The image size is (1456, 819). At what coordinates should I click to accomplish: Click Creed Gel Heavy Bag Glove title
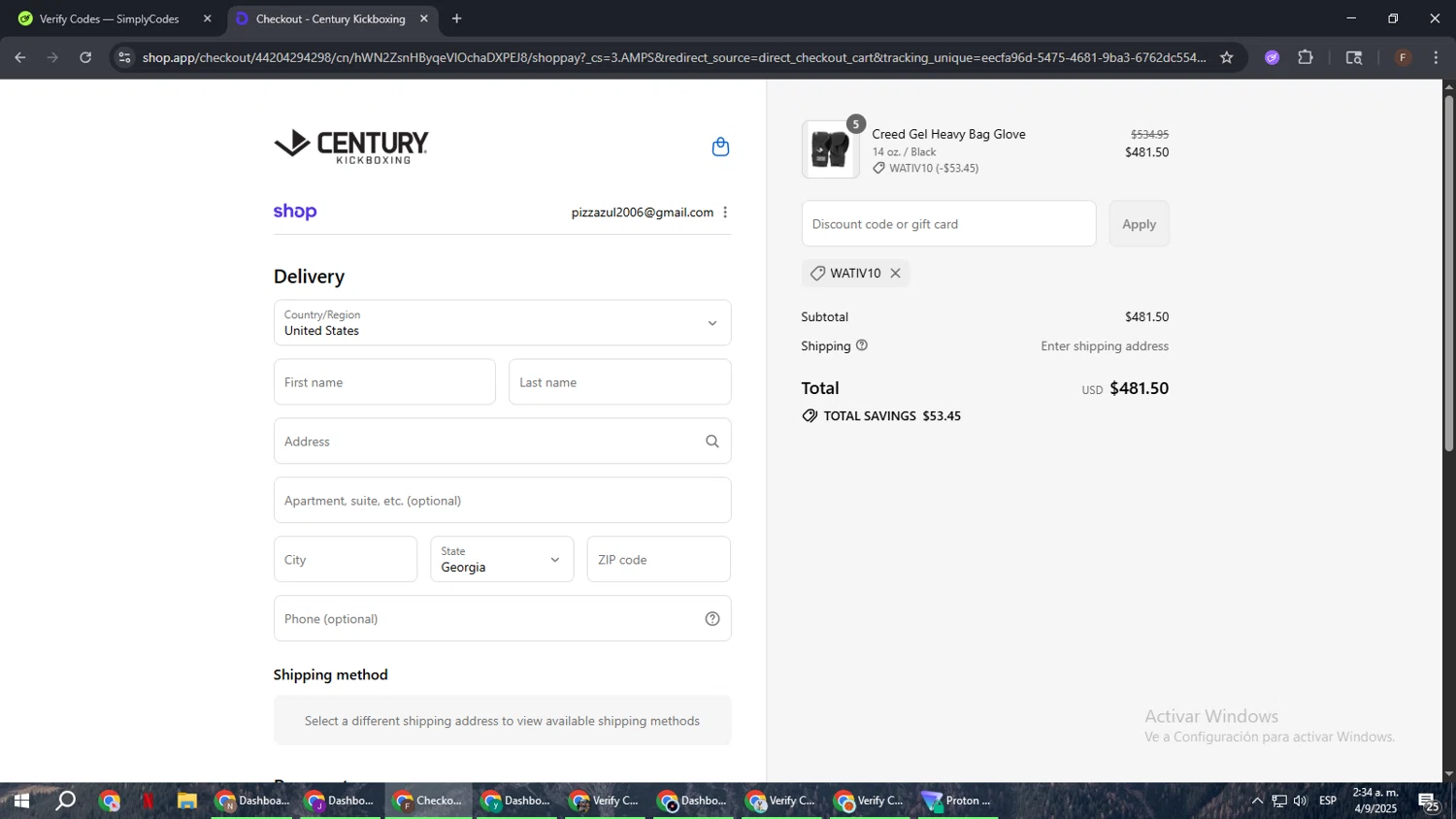click(948, 134)
